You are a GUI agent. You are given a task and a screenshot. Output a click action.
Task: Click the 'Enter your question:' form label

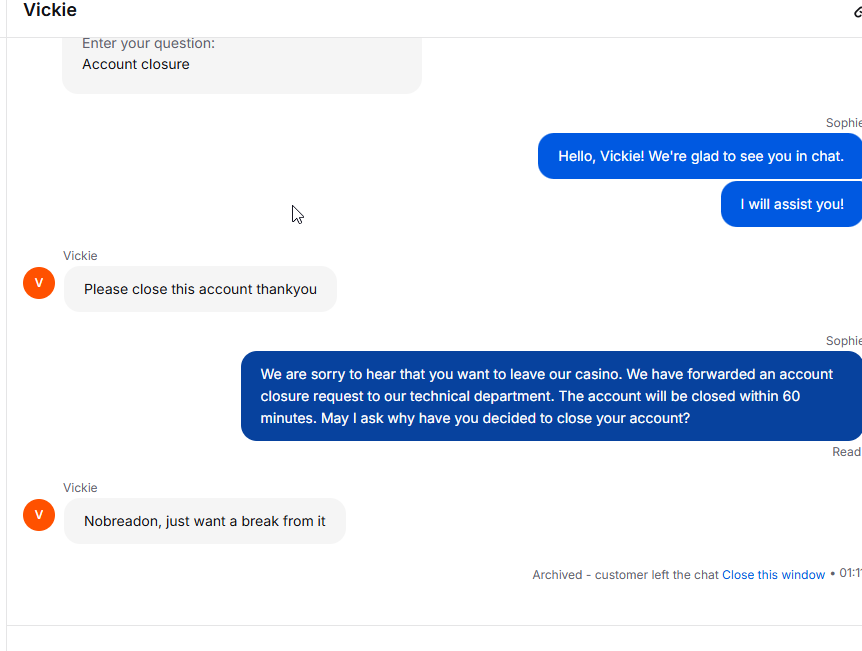click(148, 43)
